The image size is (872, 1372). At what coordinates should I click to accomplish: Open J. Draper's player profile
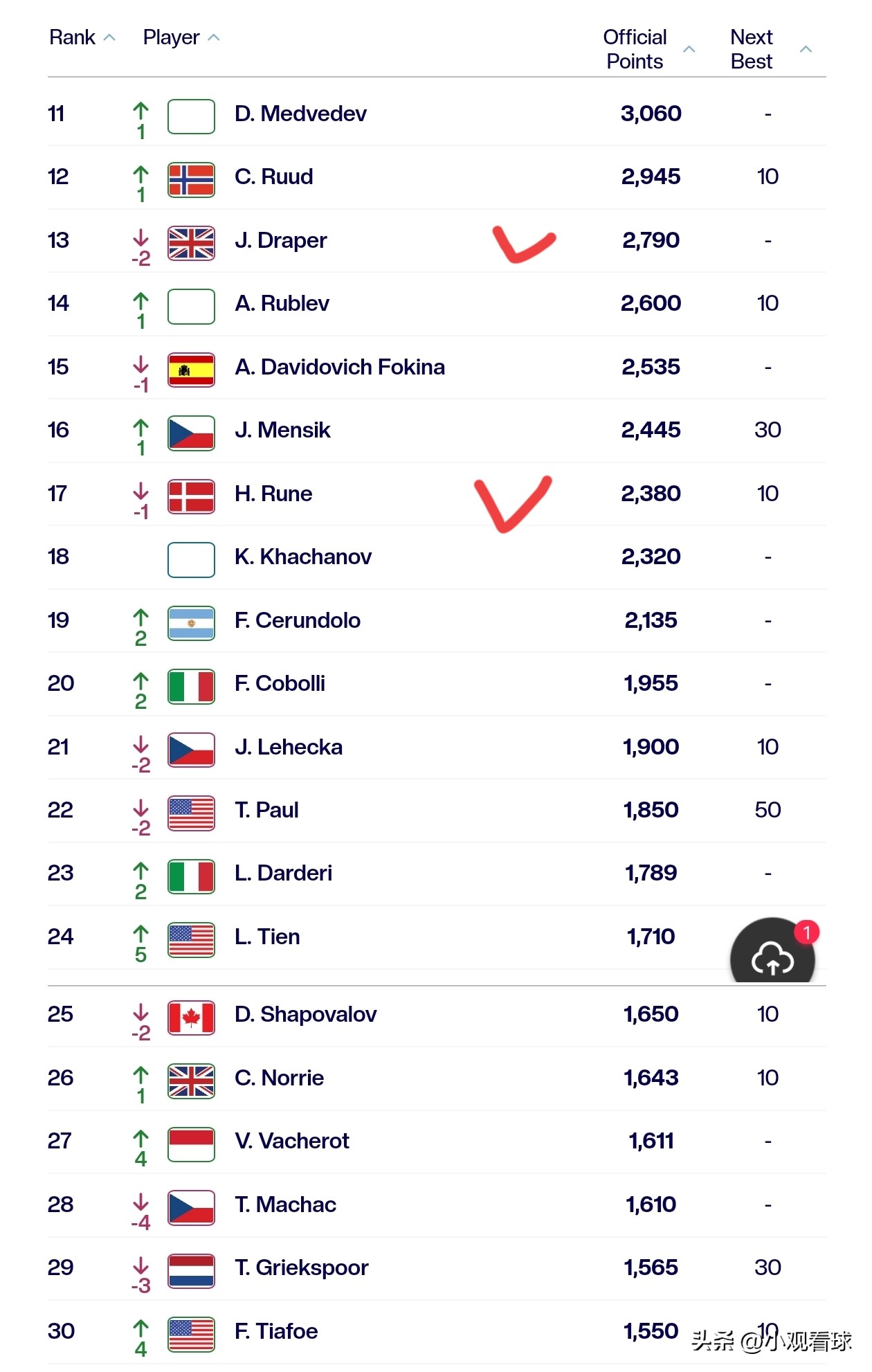click(x=280, y=240)
